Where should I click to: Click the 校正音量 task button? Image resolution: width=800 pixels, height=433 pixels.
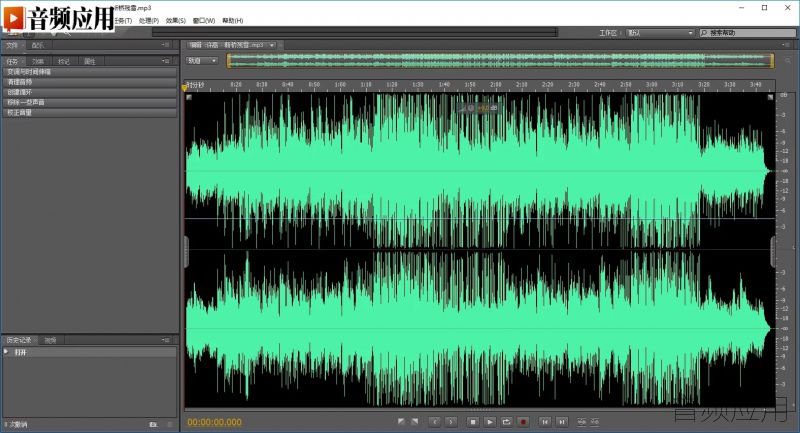[90, 112]
